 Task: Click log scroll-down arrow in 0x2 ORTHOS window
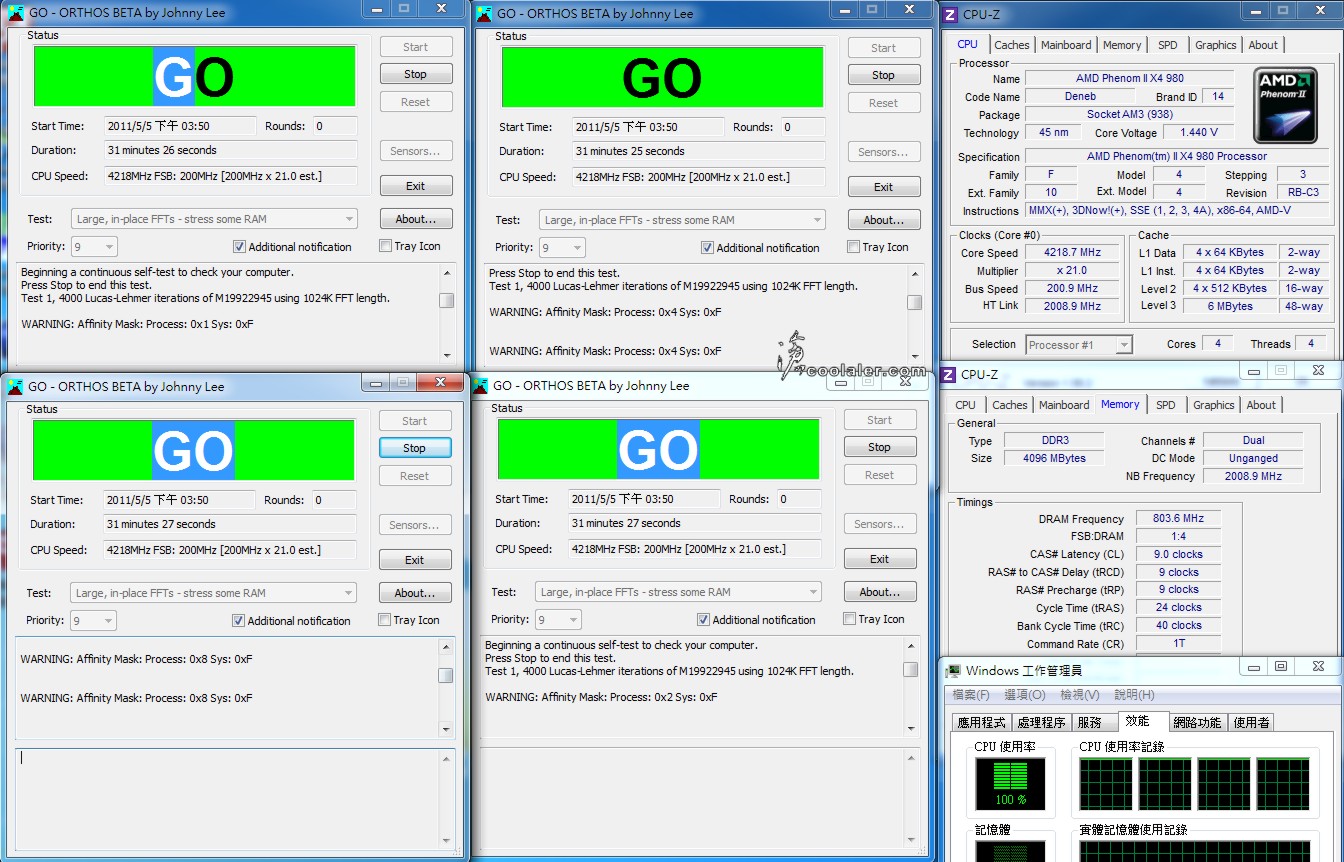coord(910,728)
